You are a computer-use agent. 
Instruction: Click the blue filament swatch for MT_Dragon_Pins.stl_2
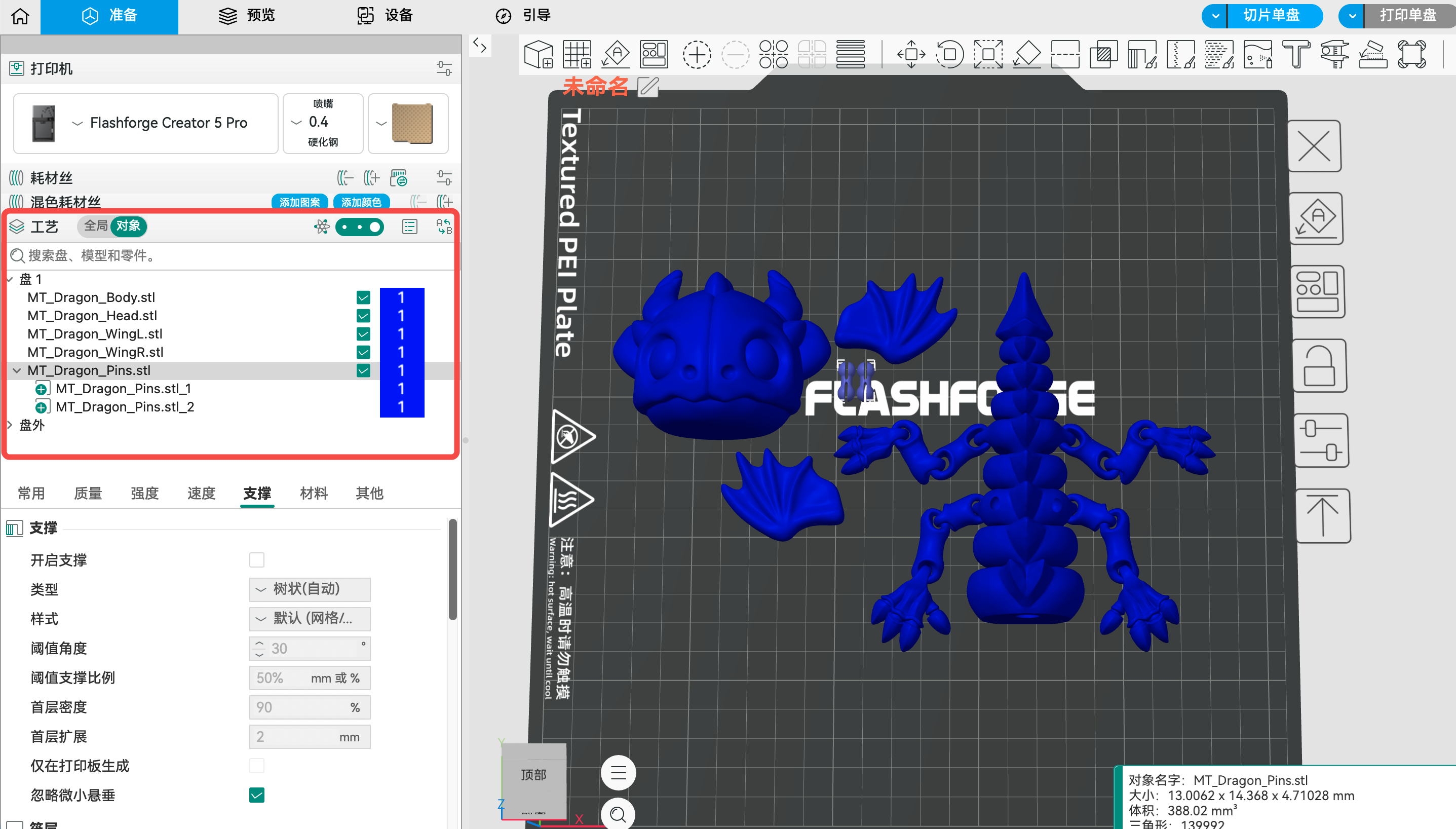(402, 406)
